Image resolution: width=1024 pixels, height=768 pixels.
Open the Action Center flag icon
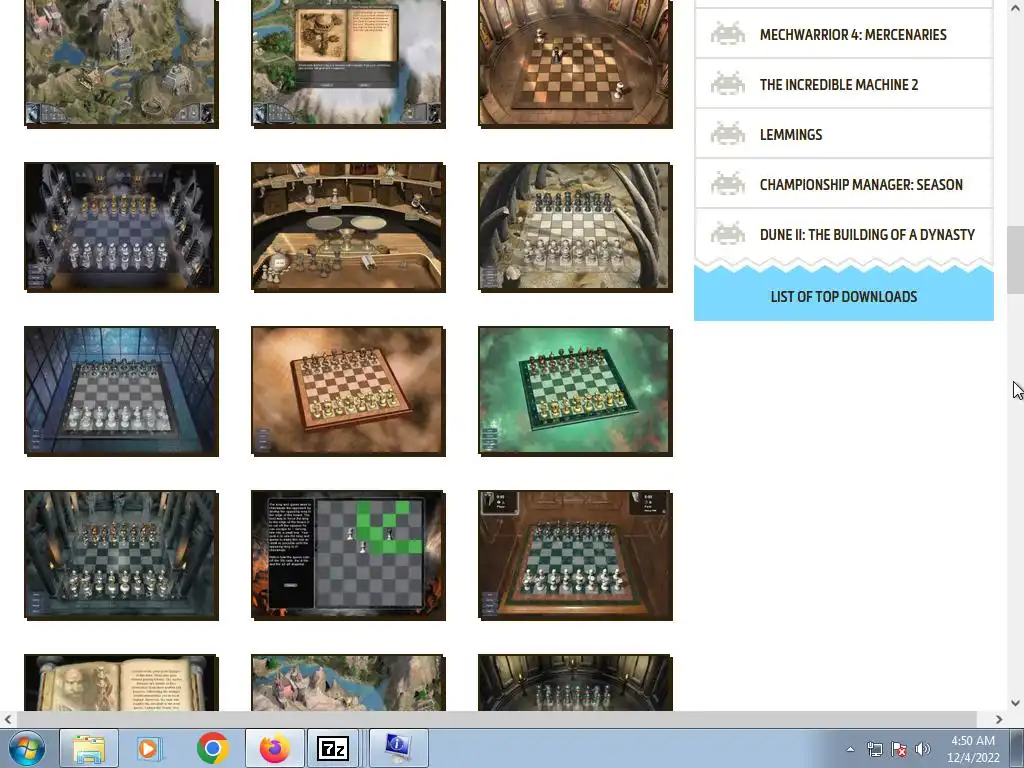[899, 749]
